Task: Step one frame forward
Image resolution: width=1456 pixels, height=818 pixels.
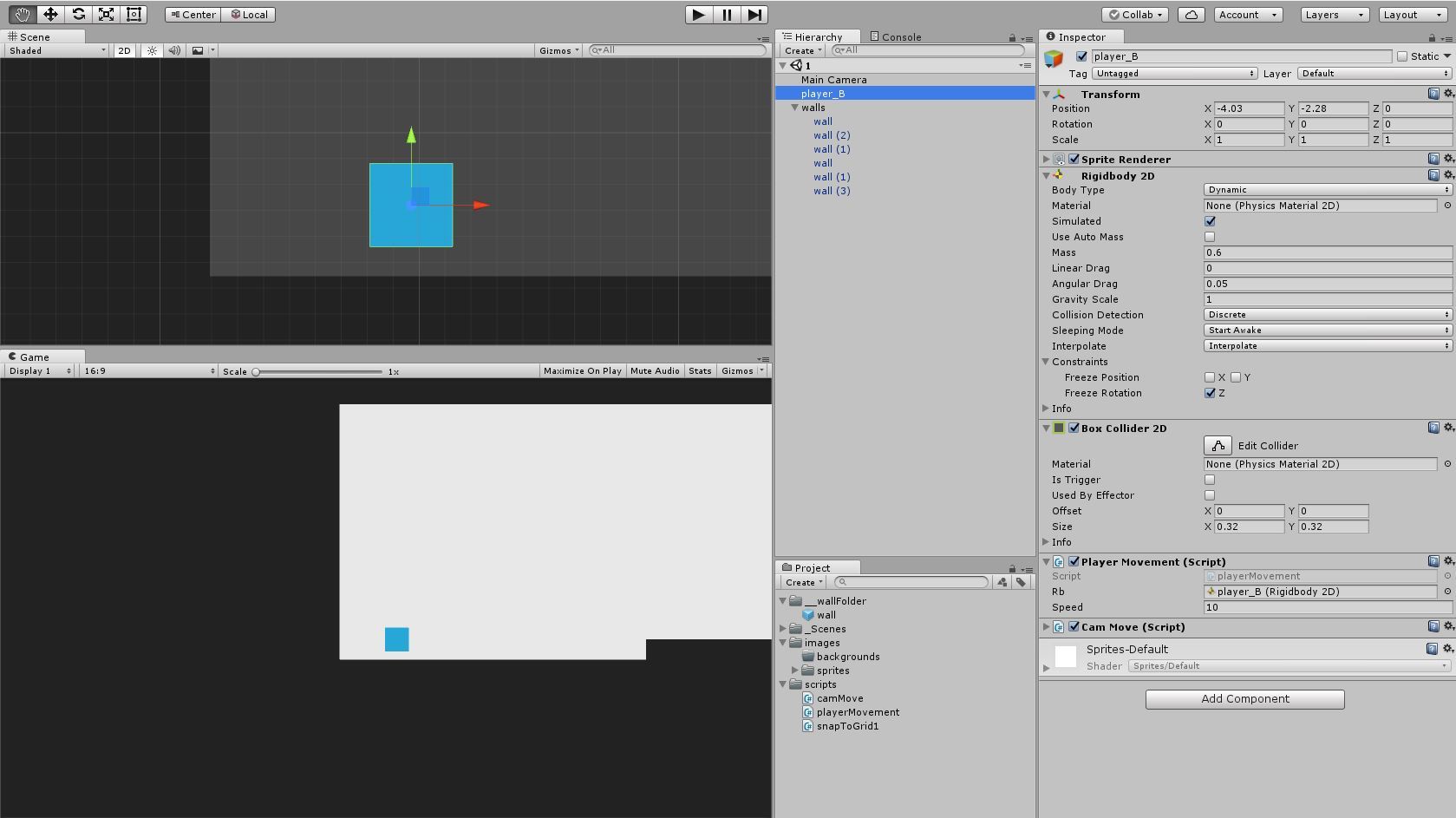Action: click(754, 14)
